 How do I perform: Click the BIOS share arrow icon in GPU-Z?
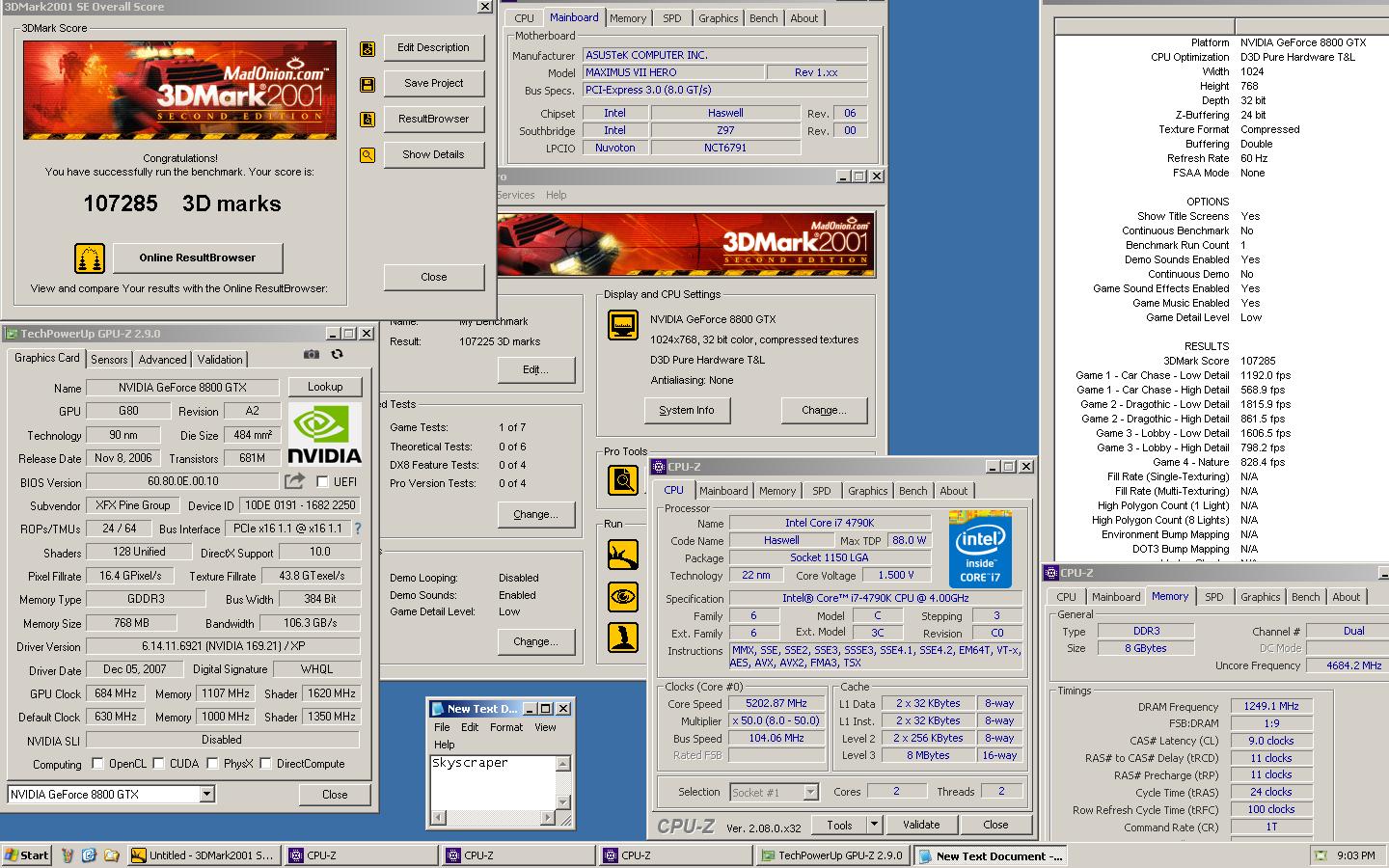point(294,480)
